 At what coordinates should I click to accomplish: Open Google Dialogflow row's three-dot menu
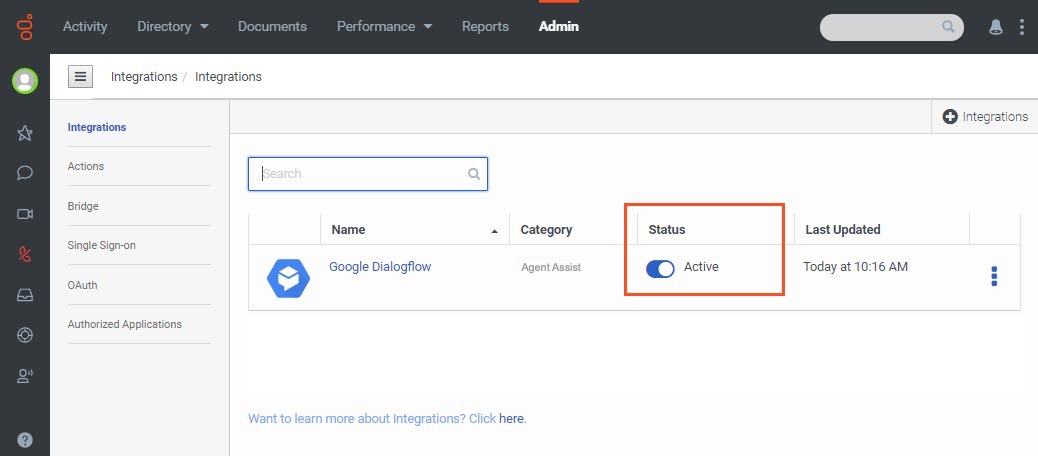(x=994, y=276)
